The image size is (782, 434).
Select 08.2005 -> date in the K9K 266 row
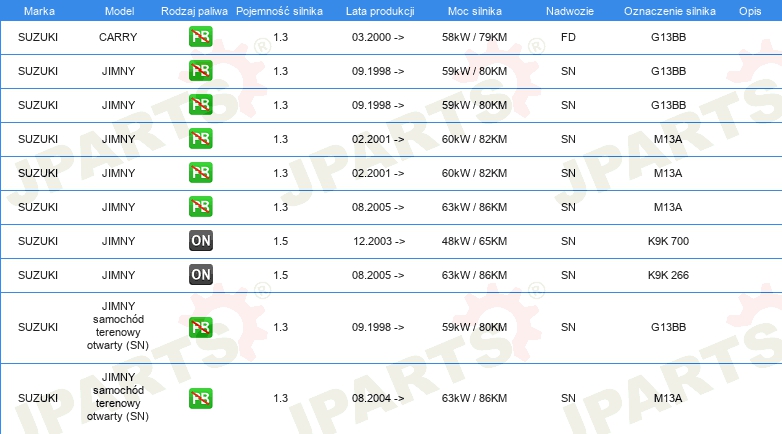click(x=378, y=275)
